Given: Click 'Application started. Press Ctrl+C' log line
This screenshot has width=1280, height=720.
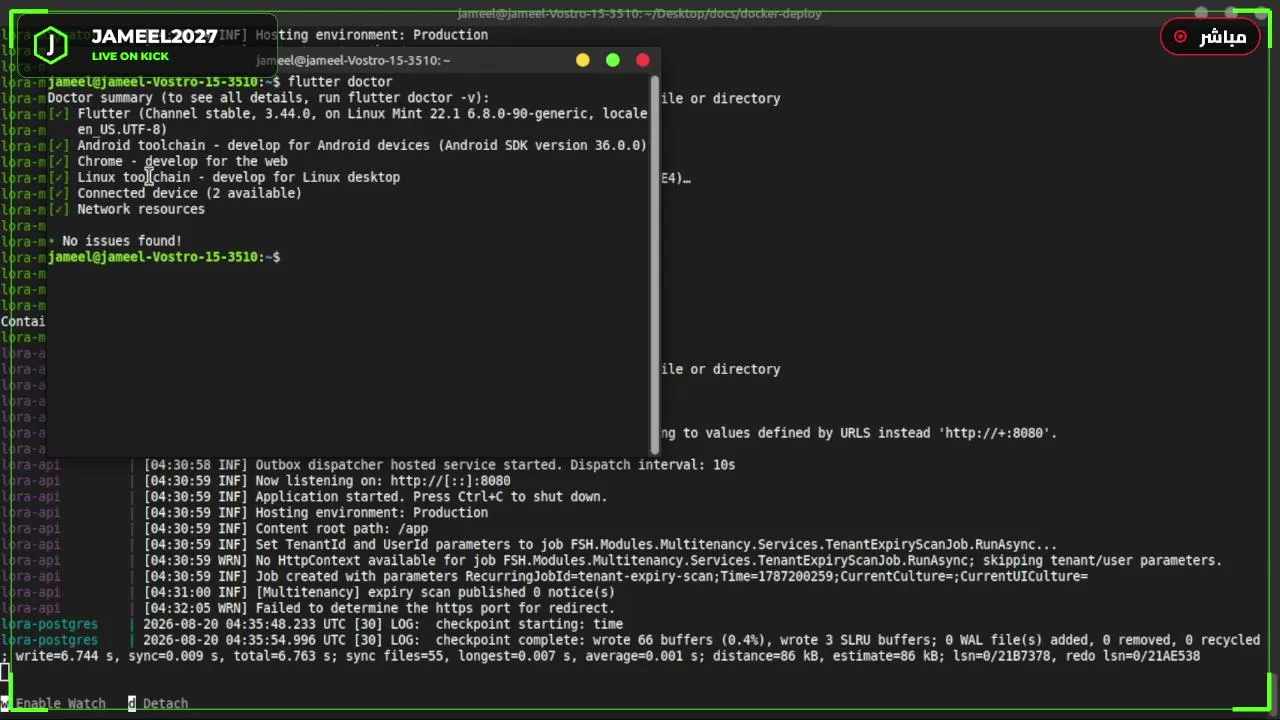Looking at the screenshot, I should click(375, 497).
